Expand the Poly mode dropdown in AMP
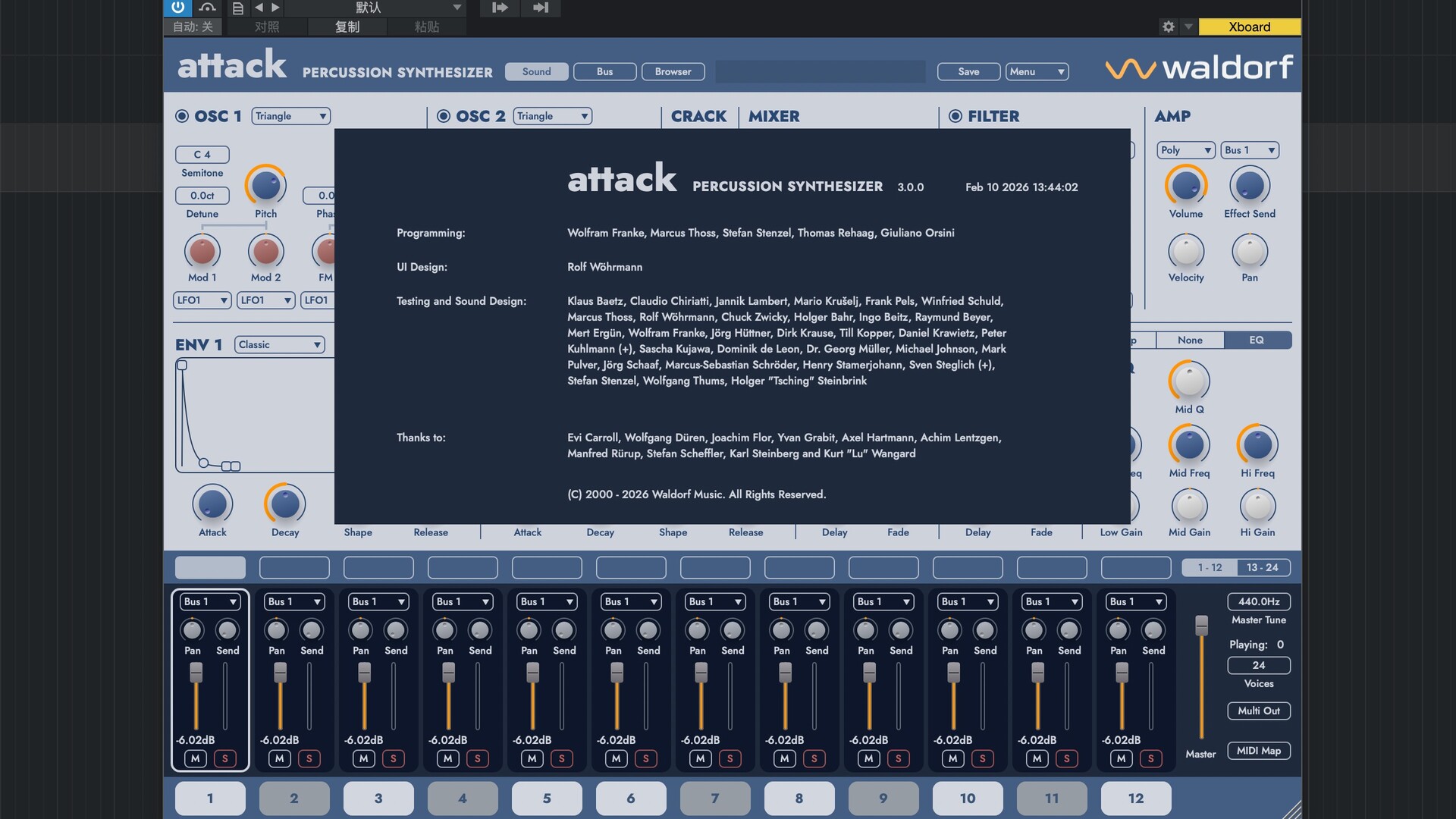Image resolution: width=1456 pixels, height=819 pixels. coord(1186,150)
